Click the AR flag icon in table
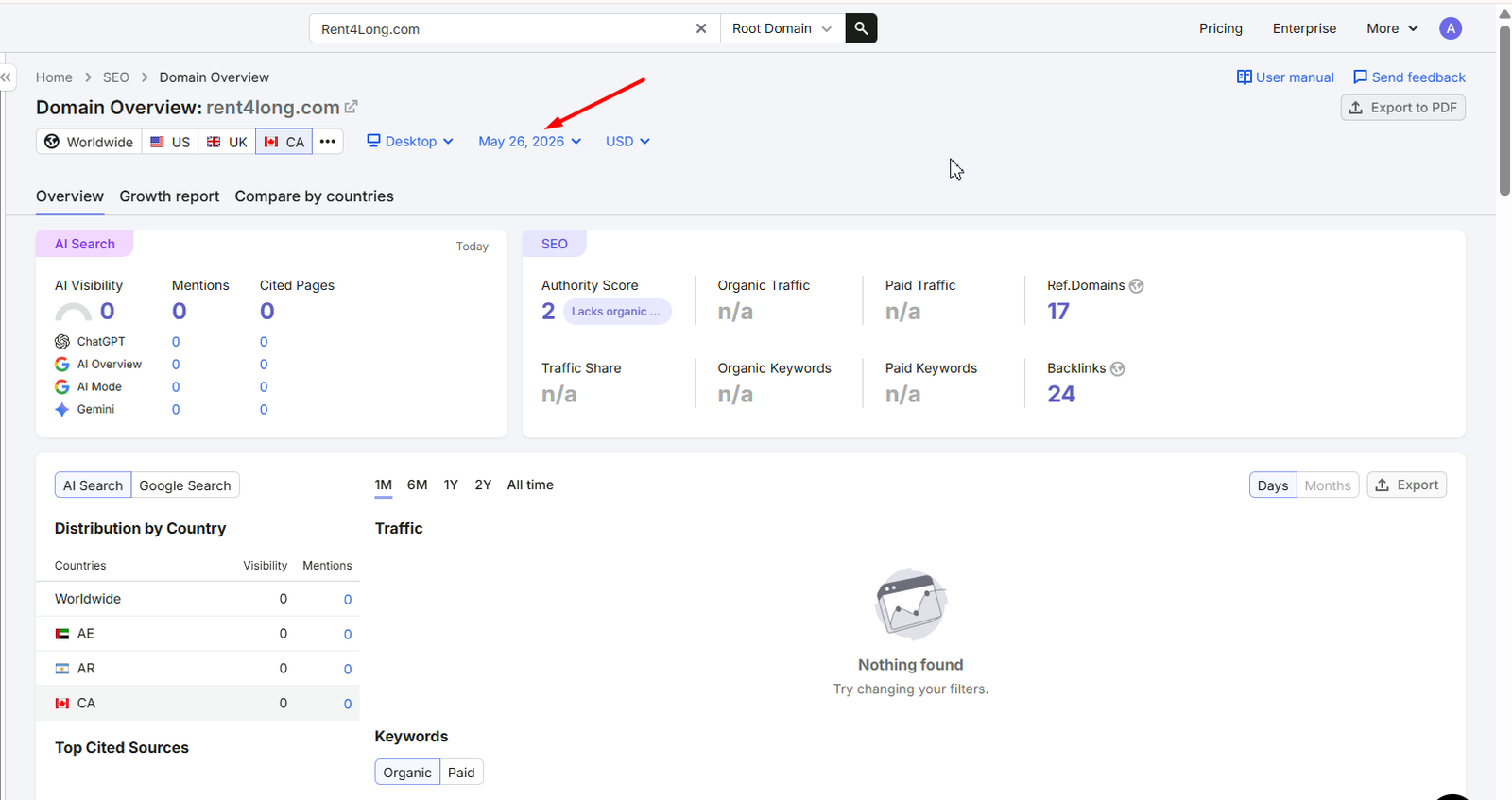1512x800 pixels. [x=62, y=669]
